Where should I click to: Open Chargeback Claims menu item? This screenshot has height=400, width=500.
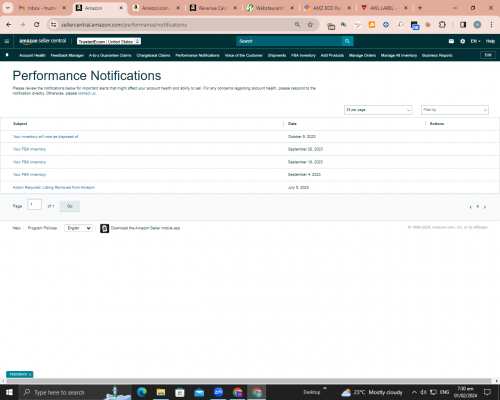click(153, 55)
